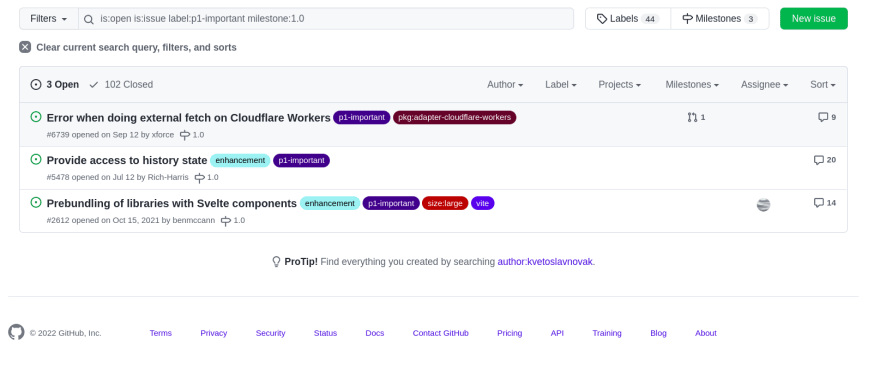Open author Rich-Harris's issues
Image resolution: width=880 pixels, height=374 pixels.
point(168,177)
